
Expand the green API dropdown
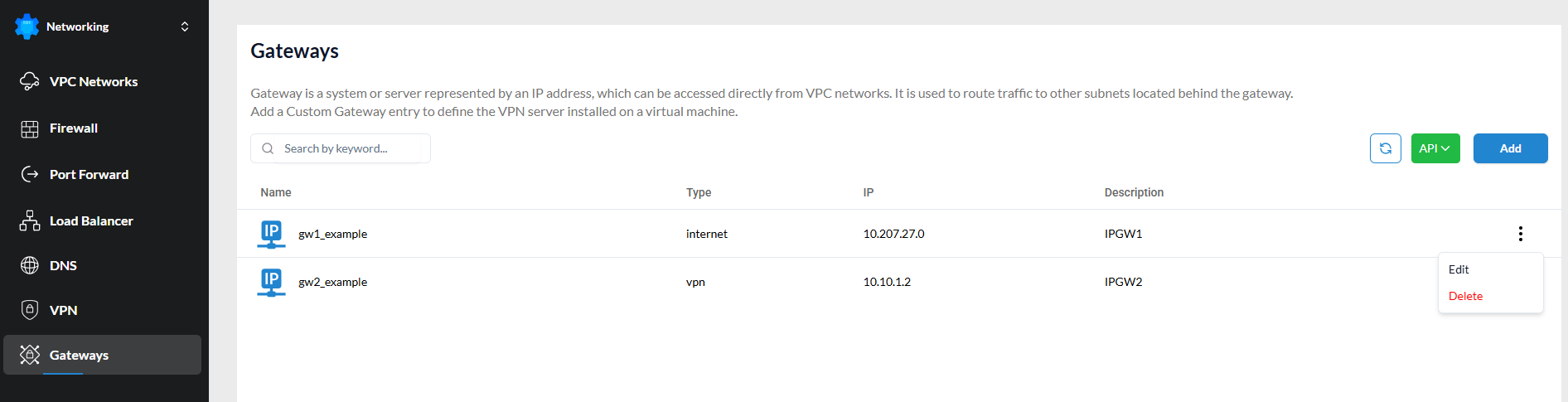1435,148
